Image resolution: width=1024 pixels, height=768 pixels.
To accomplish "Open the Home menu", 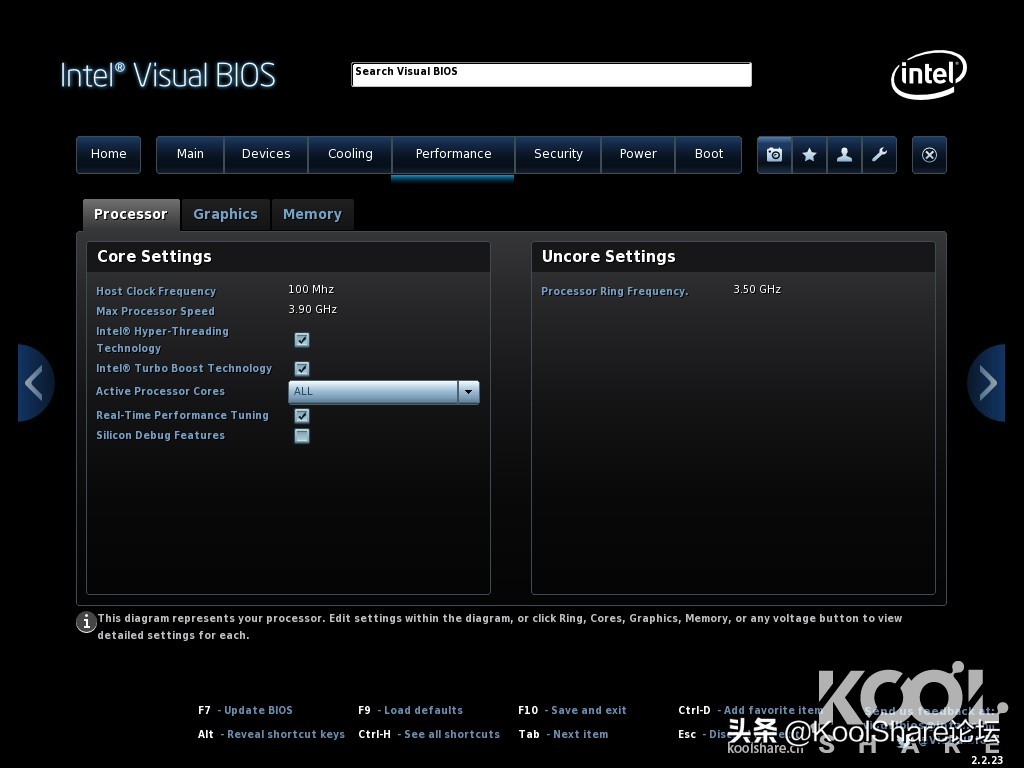I will (108, 154).
